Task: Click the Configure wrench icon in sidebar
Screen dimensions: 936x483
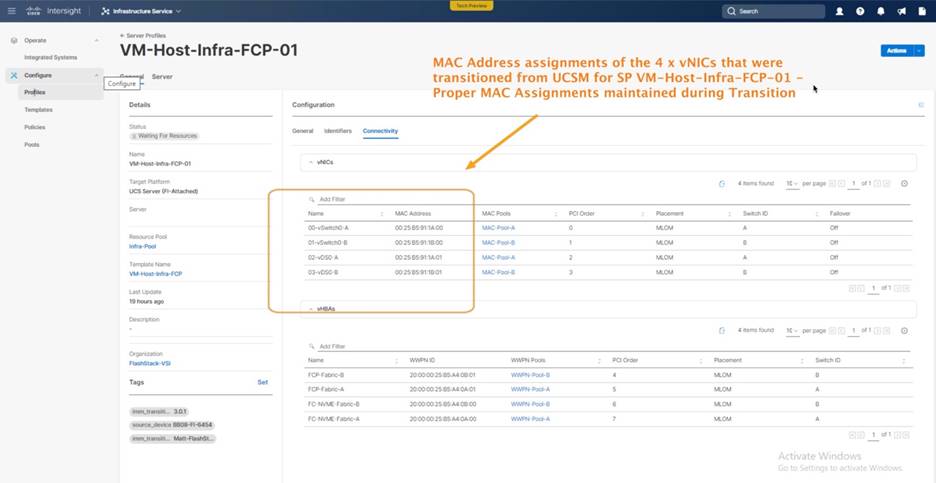Action: (14, 75)
